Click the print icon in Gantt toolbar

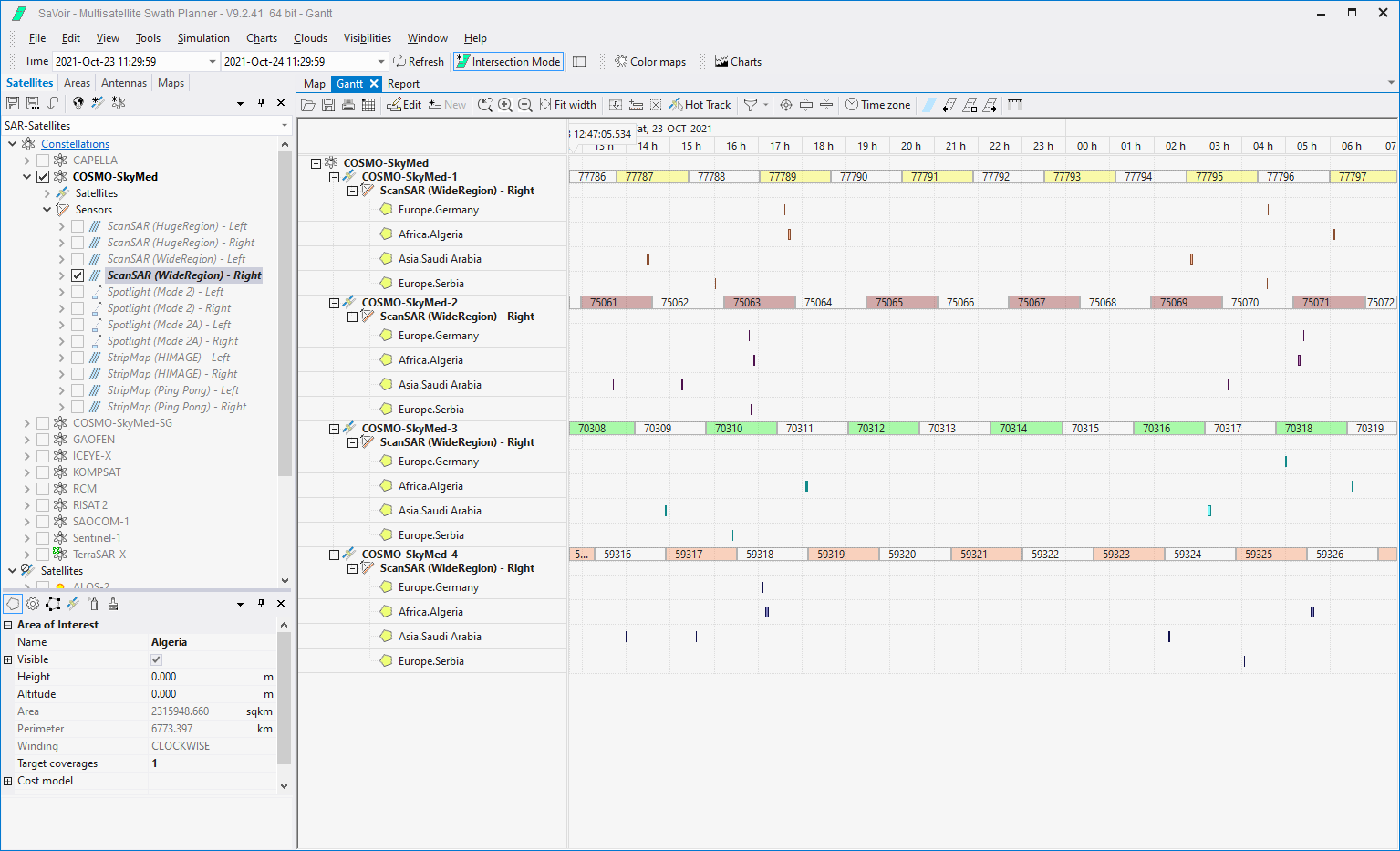pos(348,105)
